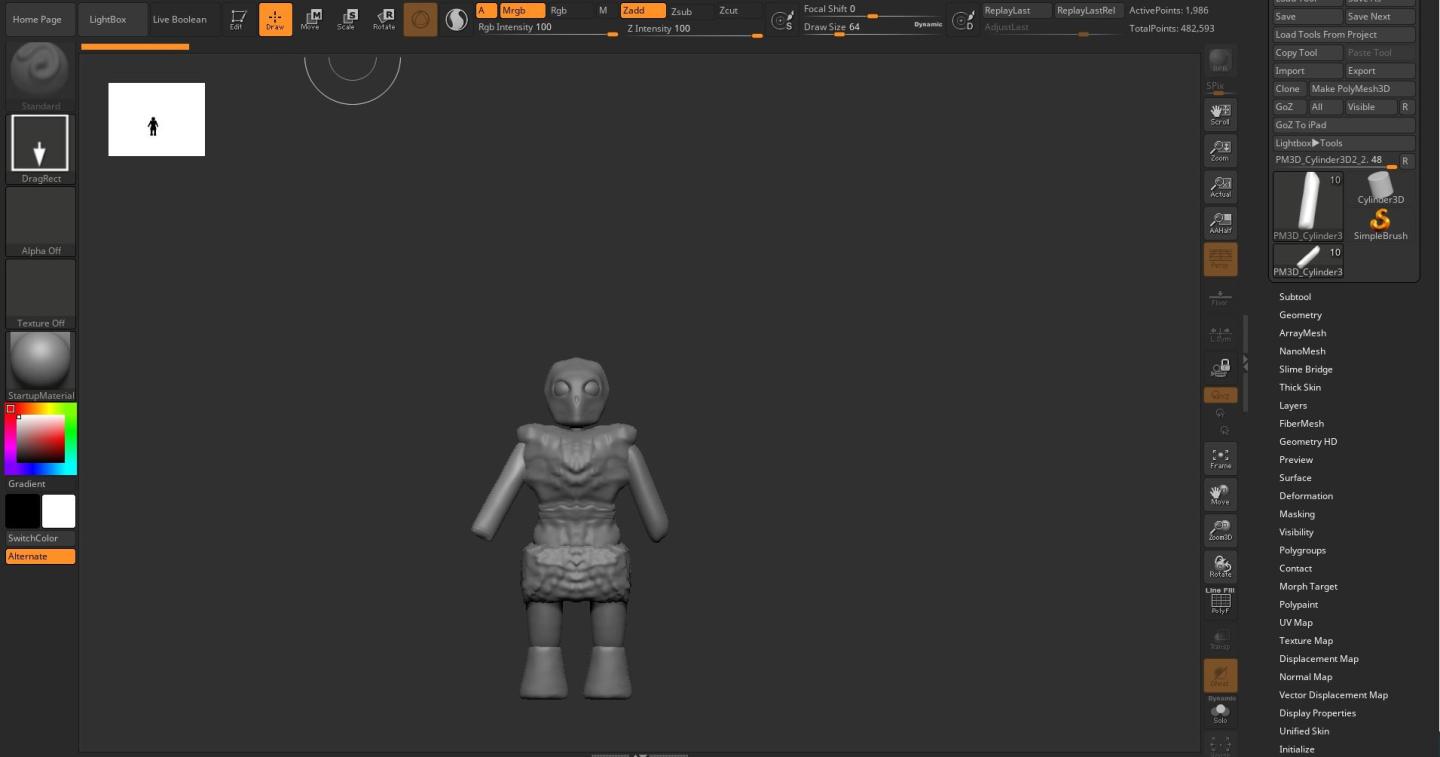Toggle L.Sym local symmetry
The height and width of the screenshot is (757, 1440).
pos(1220,333)
